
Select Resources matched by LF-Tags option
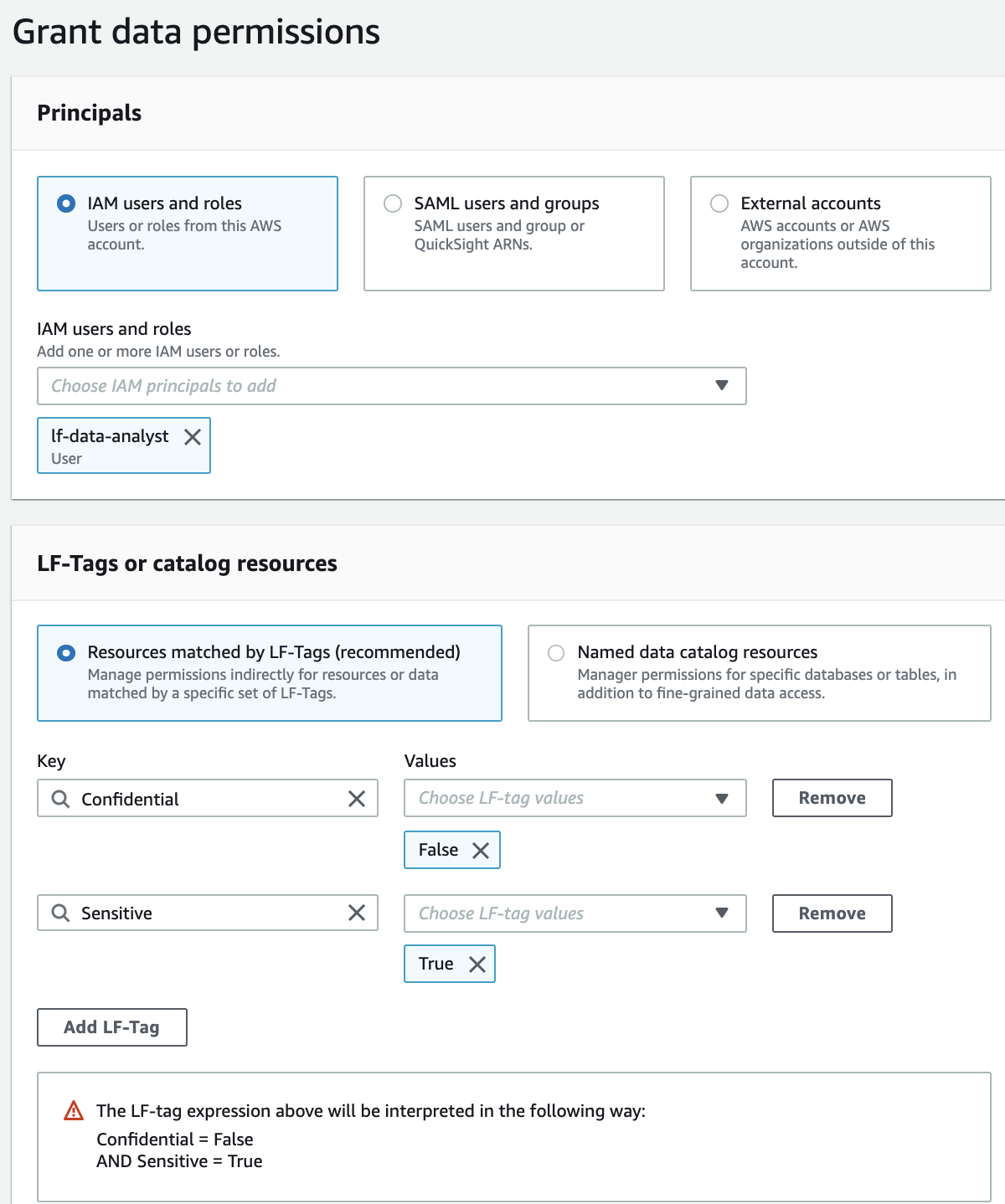pos(66,653)
